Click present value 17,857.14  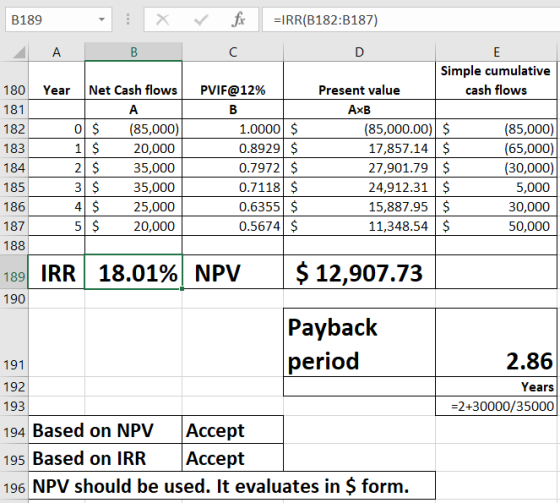tap(359, 148)
